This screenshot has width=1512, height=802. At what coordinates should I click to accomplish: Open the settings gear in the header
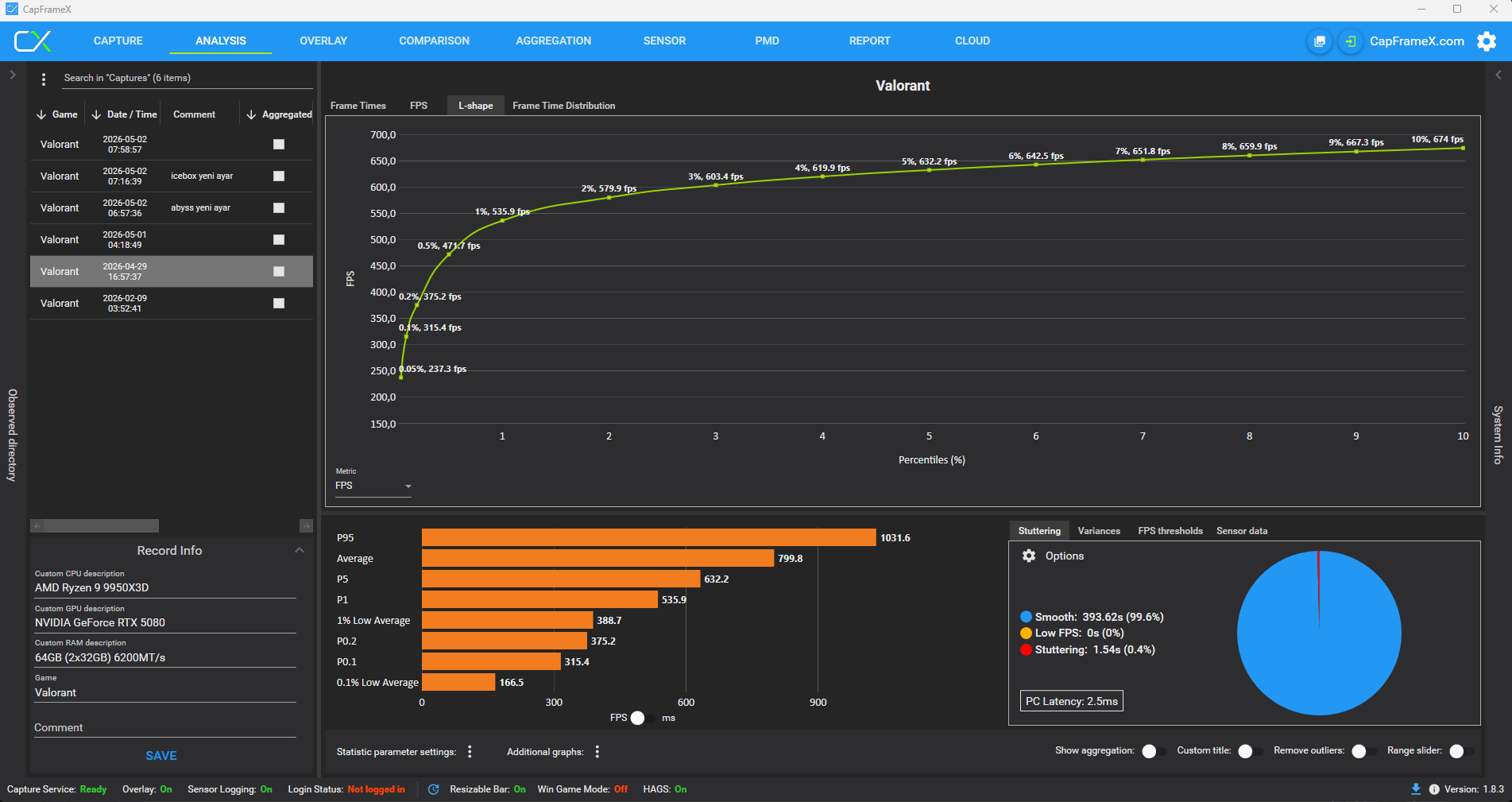tap(1486, 41)
